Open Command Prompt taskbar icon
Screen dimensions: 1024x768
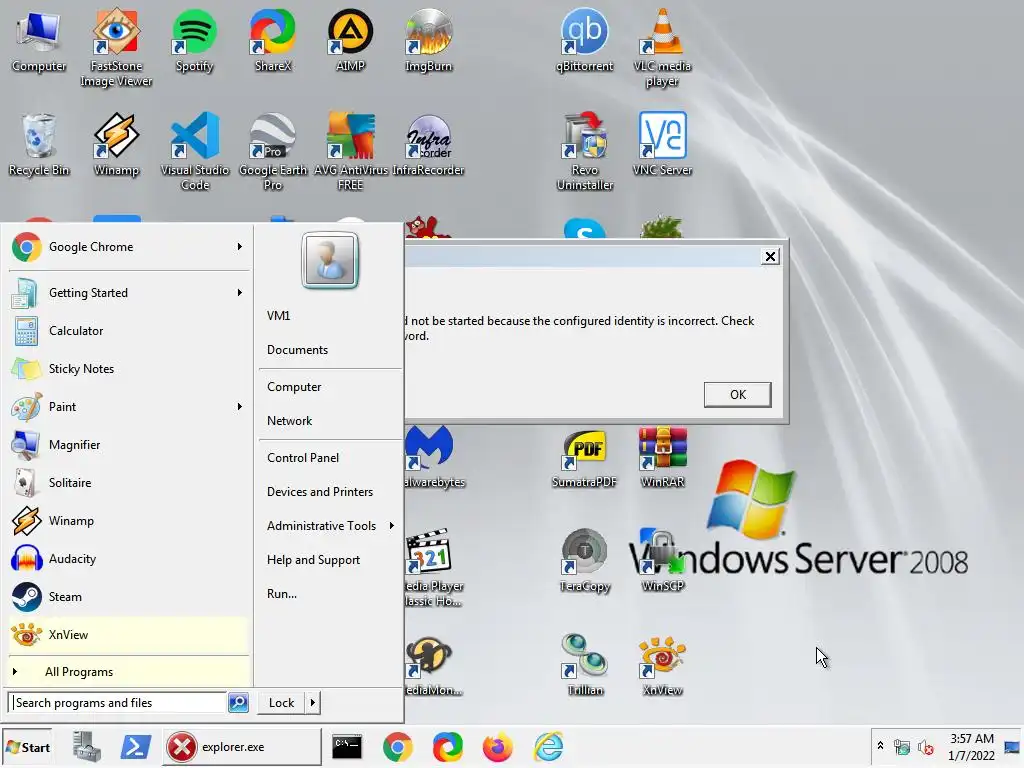(347, 746)
